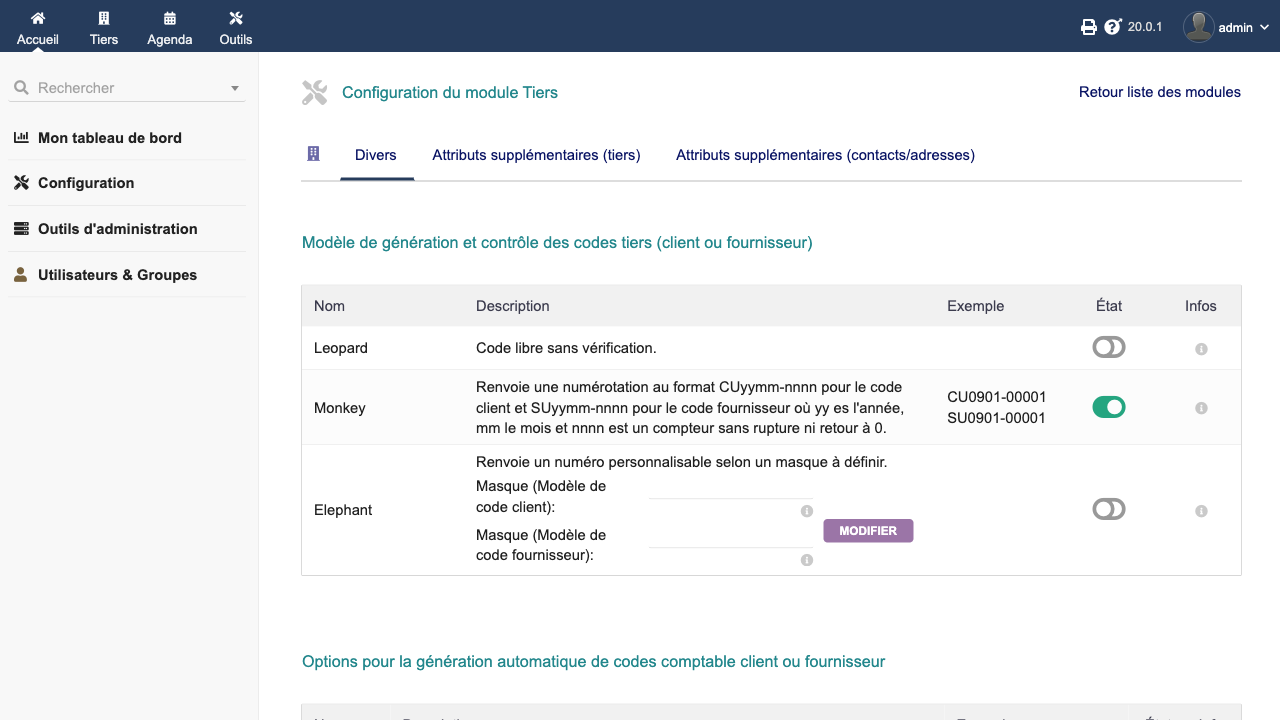Open the Tiers building icon menu
This screenshot has width=1280, height=720.
pos(104,18)
